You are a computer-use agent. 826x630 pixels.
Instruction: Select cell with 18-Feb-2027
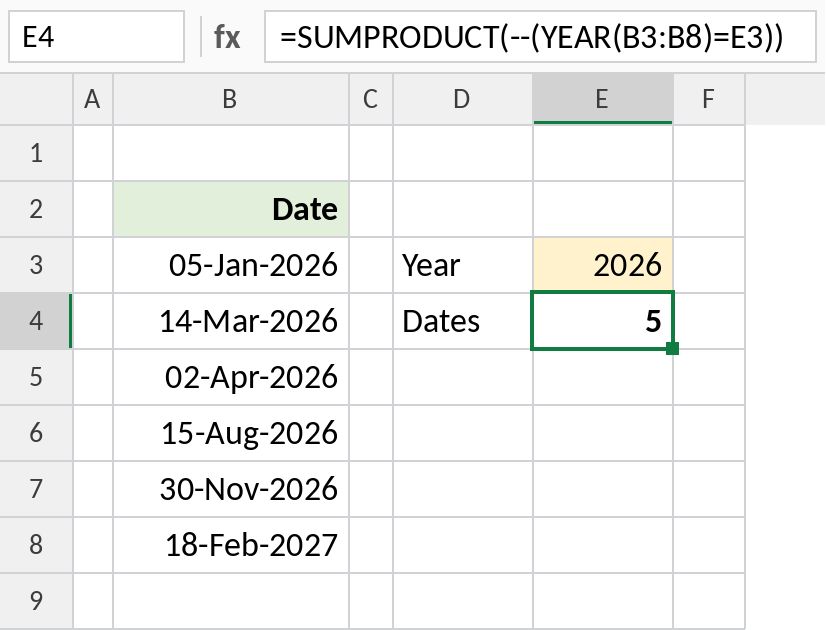pos(231,545)
